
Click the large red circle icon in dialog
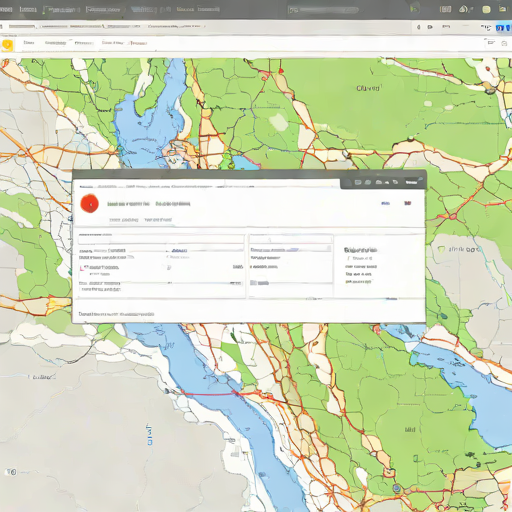coord(90,203)
